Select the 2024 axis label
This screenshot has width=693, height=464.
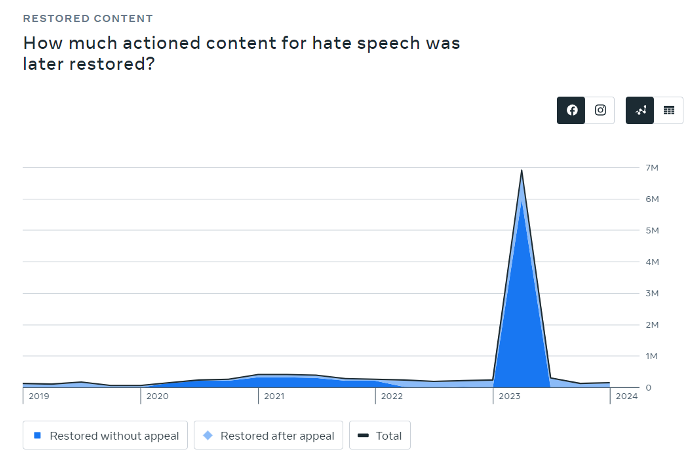pos(627,396)
